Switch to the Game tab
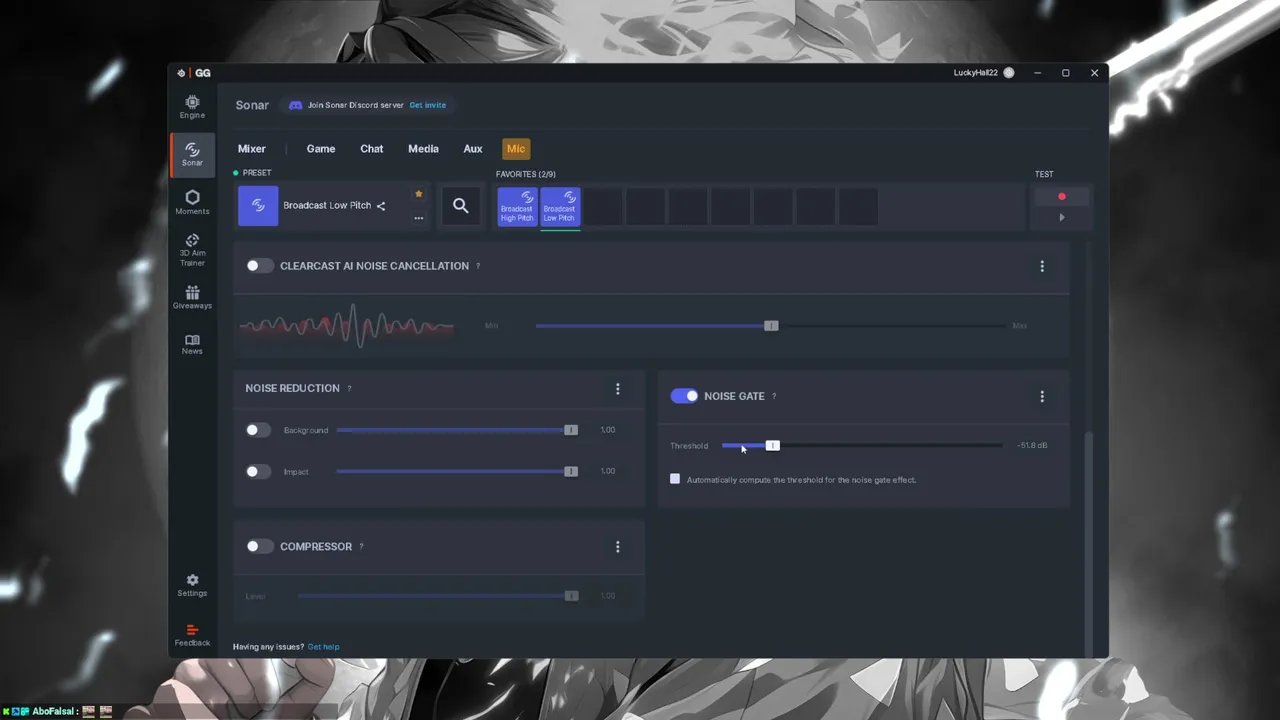 click(321, 149)
